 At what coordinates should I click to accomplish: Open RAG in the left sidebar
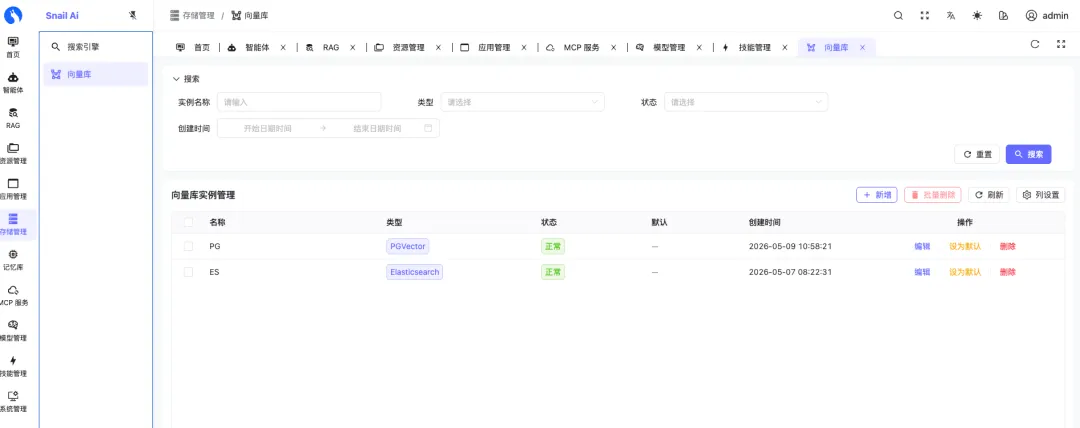coord(13,118)
